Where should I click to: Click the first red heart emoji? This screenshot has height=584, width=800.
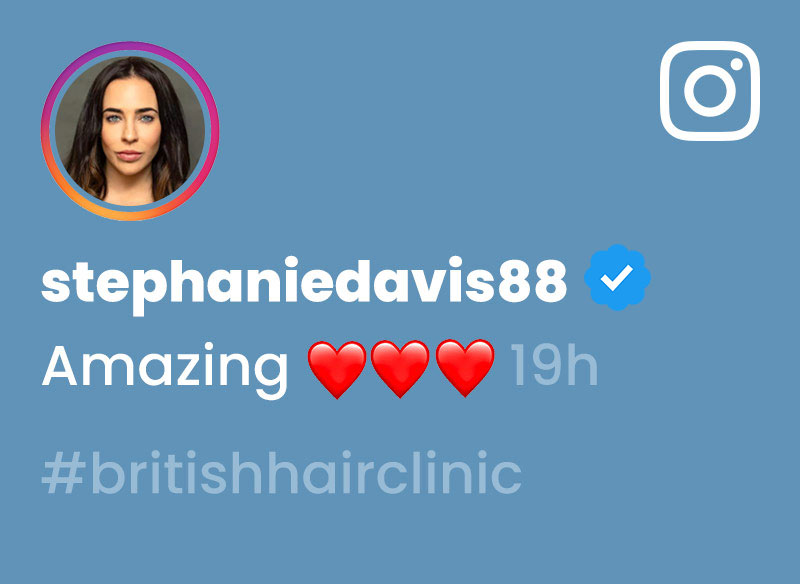point(337,369)
